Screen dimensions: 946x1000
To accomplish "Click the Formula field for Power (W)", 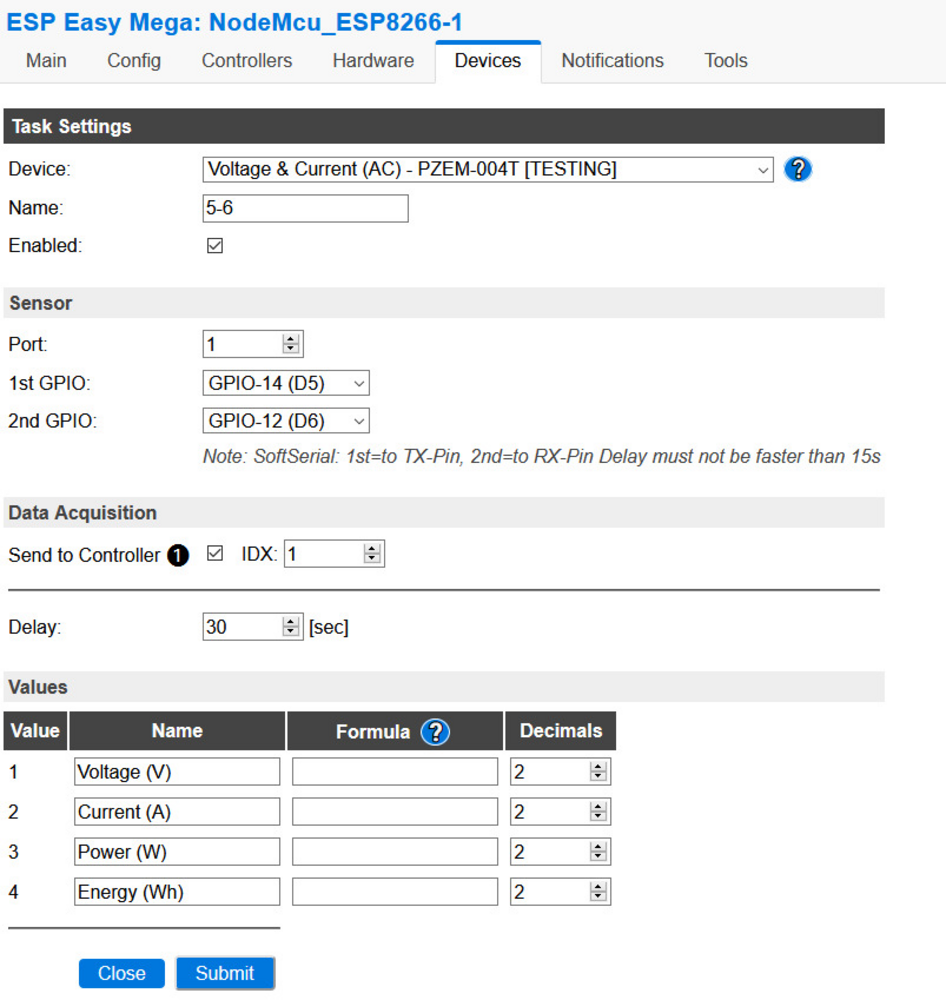I will 395,852.
